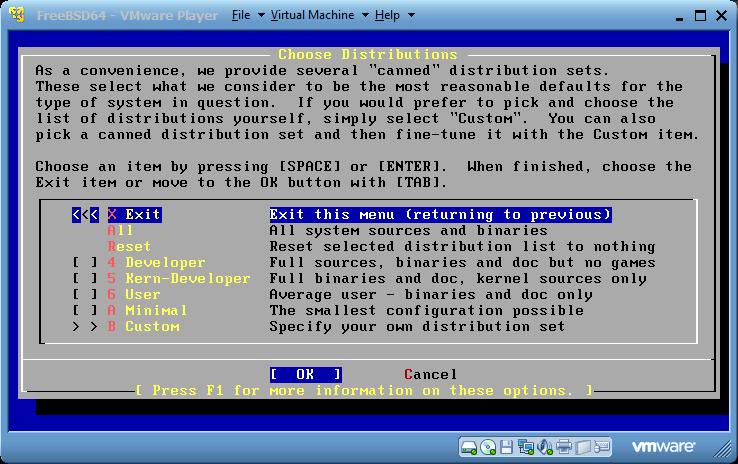This screenshot has width=738, height=464.
Task: Click the OK button
Action: point(305,375)
